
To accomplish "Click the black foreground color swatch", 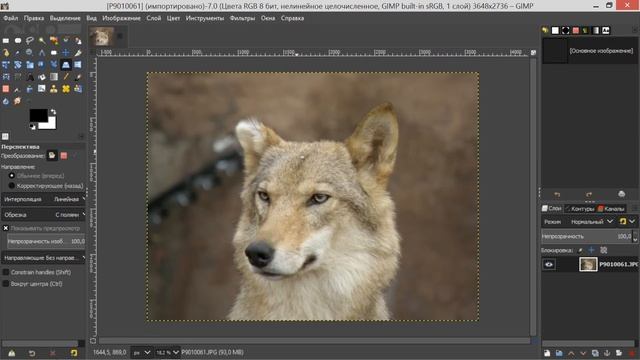I will [x=38, y=115].
